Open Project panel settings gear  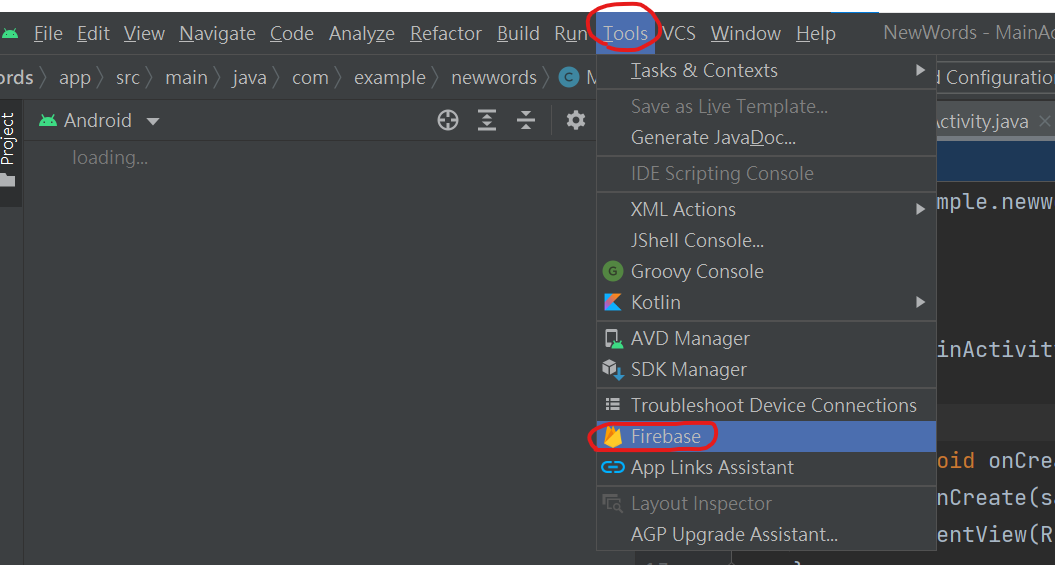(575, 120)
